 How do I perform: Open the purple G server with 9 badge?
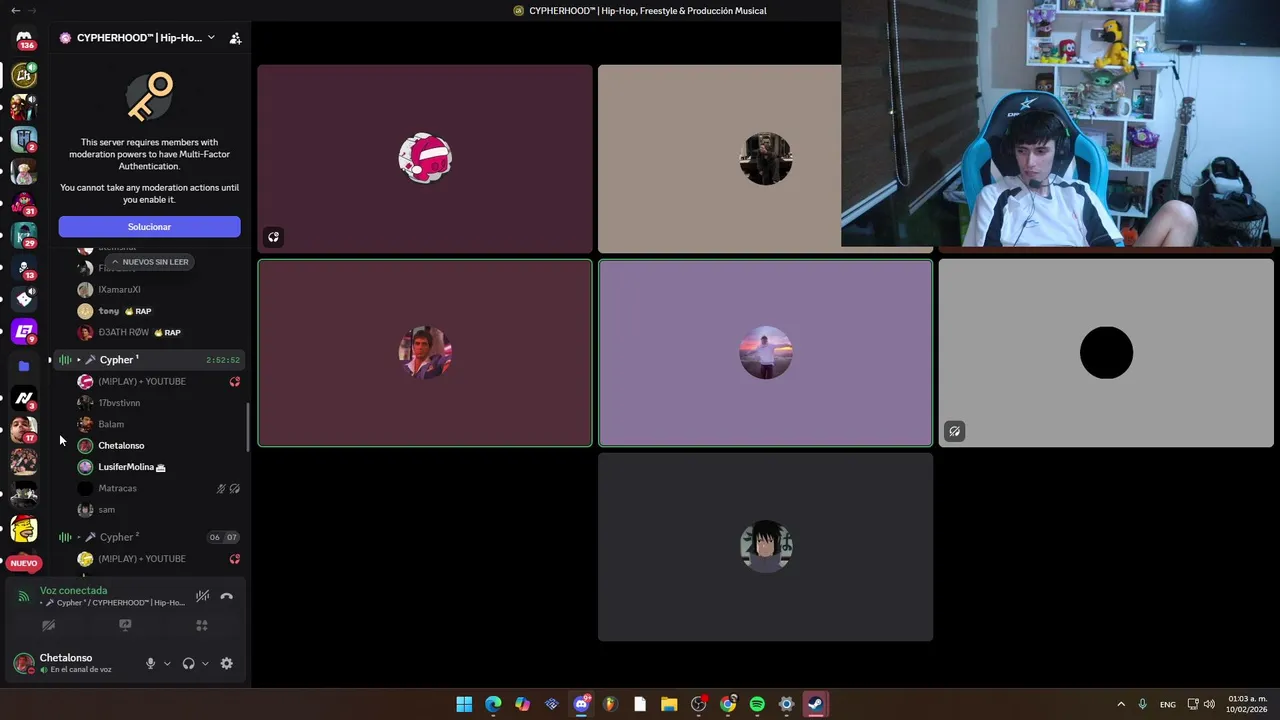[x=24, y=330]
